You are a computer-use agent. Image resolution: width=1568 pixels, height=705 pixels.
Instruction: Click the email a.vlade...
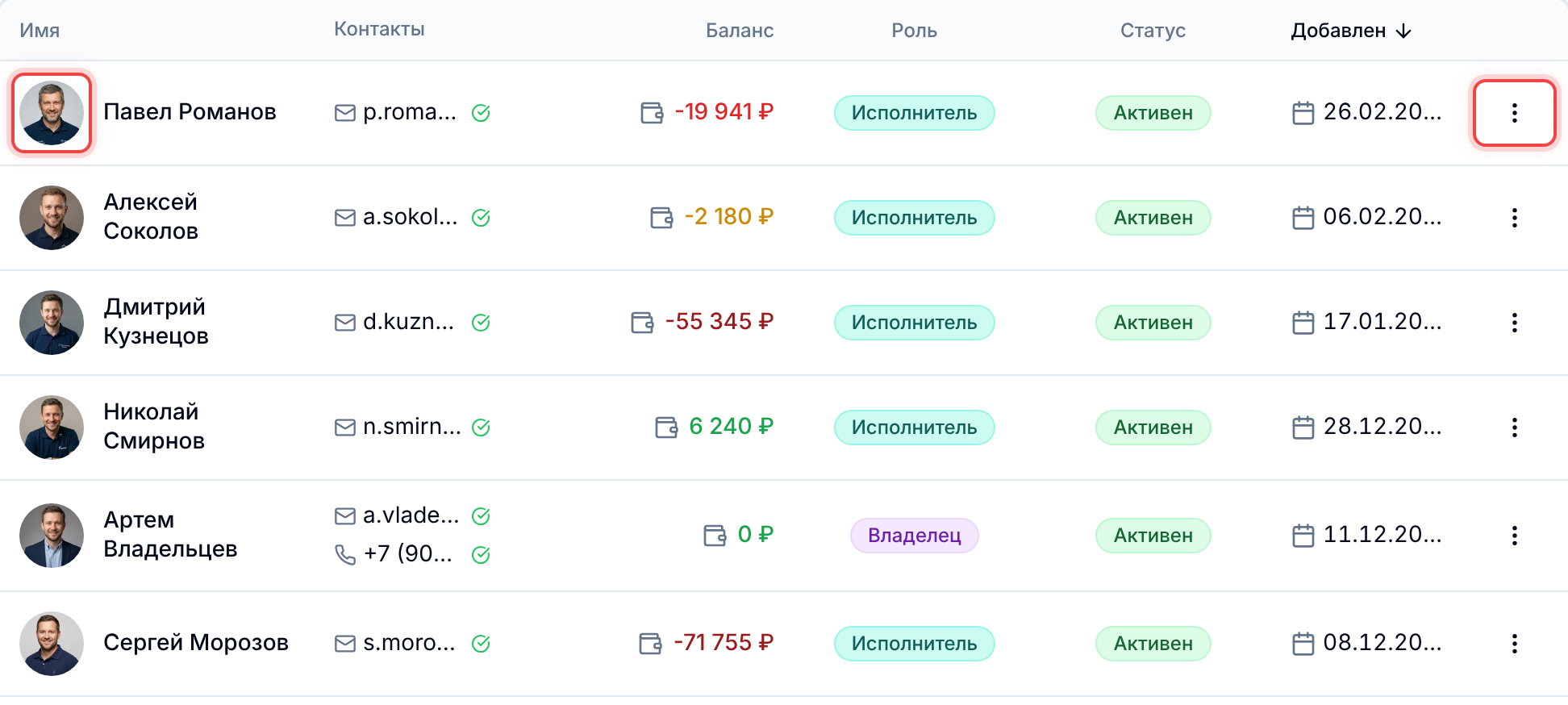point(411,515)
